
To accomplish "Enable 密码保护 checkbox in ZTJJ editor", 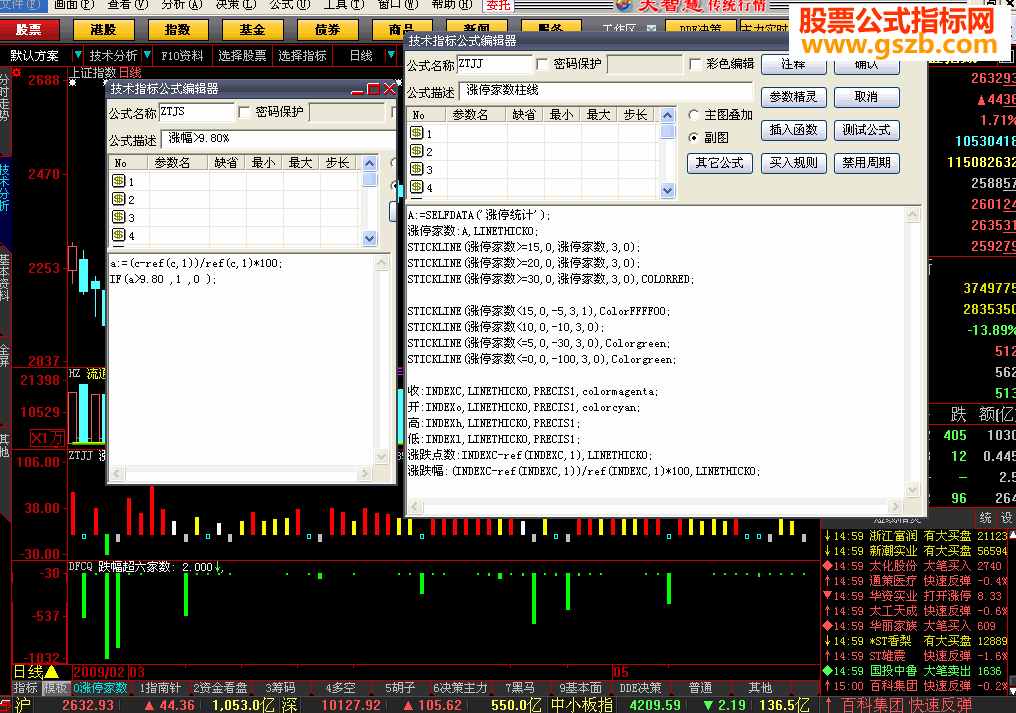I will click(543, 64).
